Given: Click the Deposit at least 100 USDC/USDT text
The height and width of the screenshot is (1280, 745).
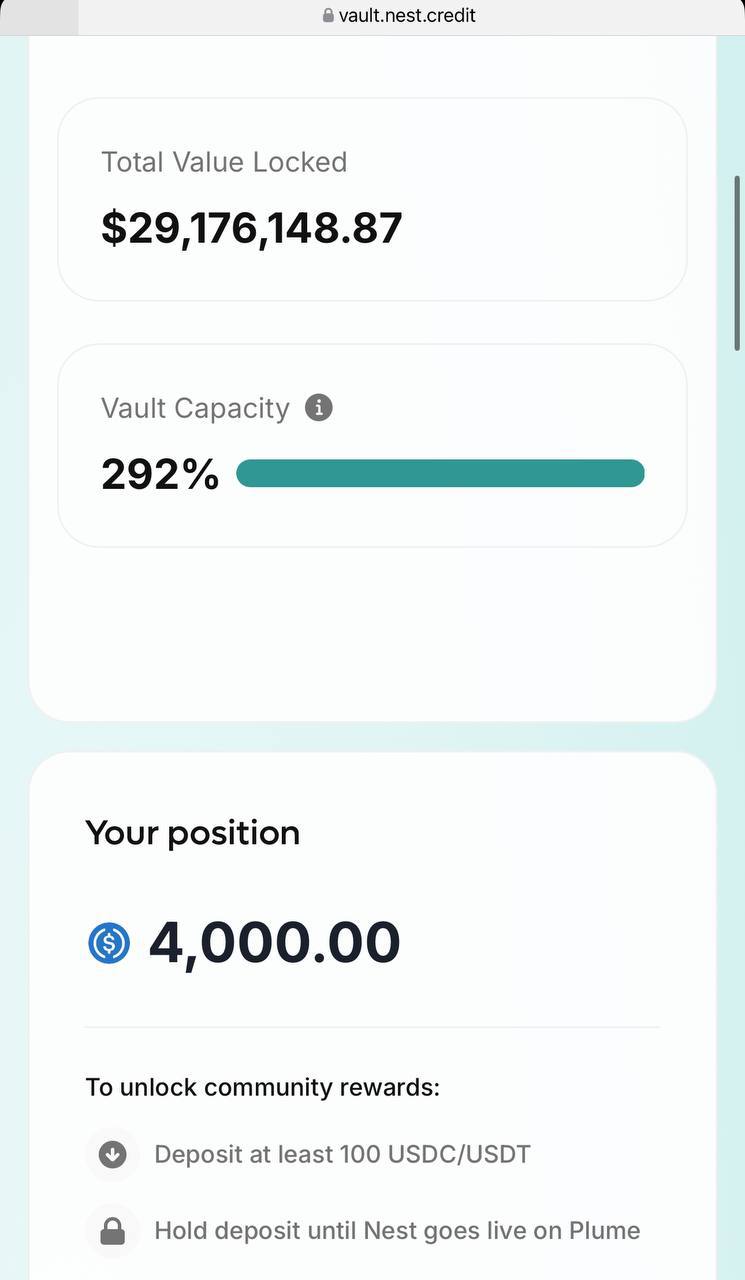Looking at the screenshot, I should coord(343,1155).
